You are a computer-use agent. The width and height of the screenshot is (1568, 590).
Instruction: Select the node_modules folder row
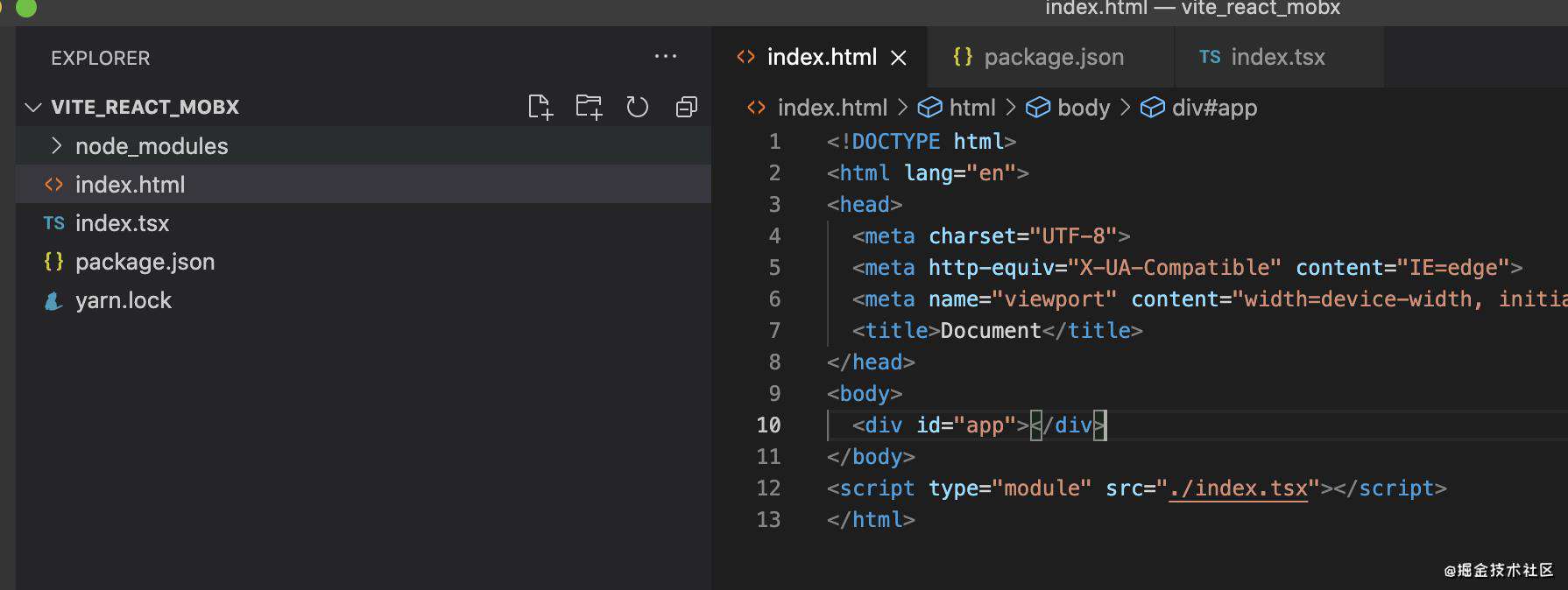tap(364, 146)
